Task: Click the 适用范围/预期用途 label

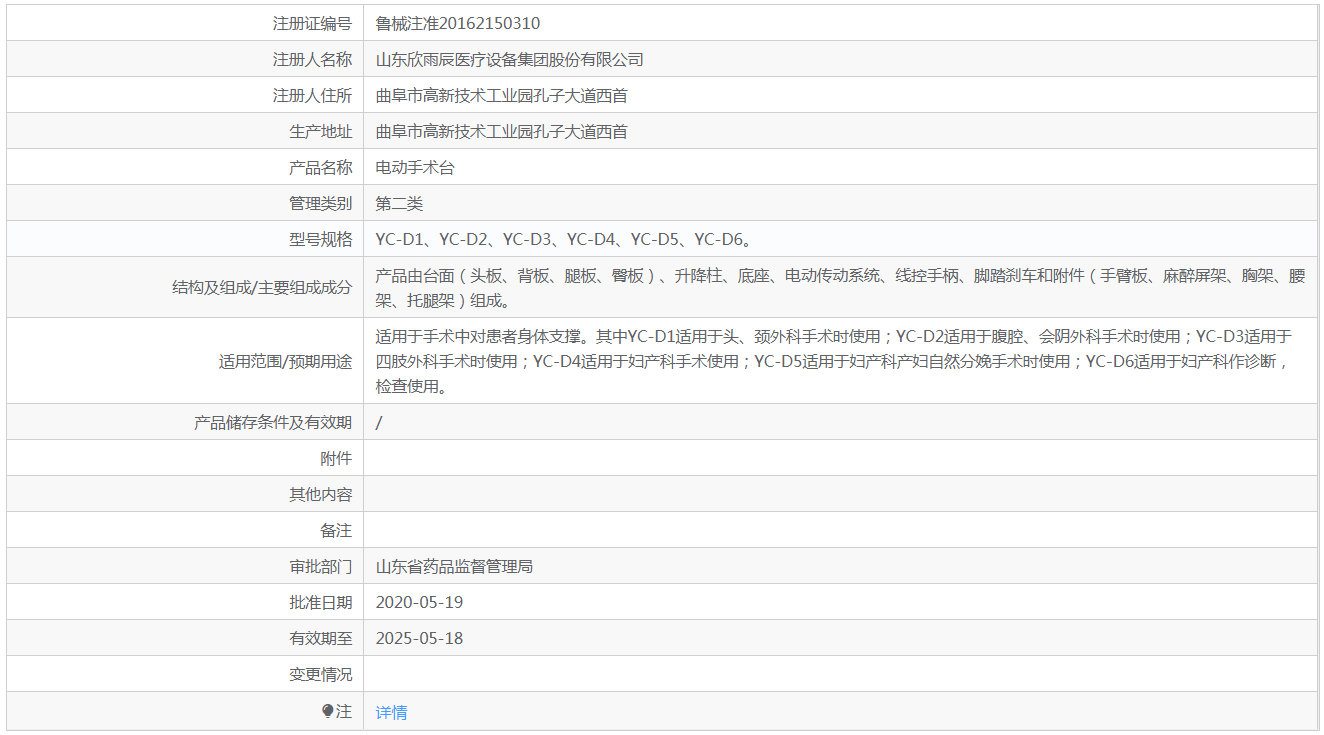Action: 285,361
